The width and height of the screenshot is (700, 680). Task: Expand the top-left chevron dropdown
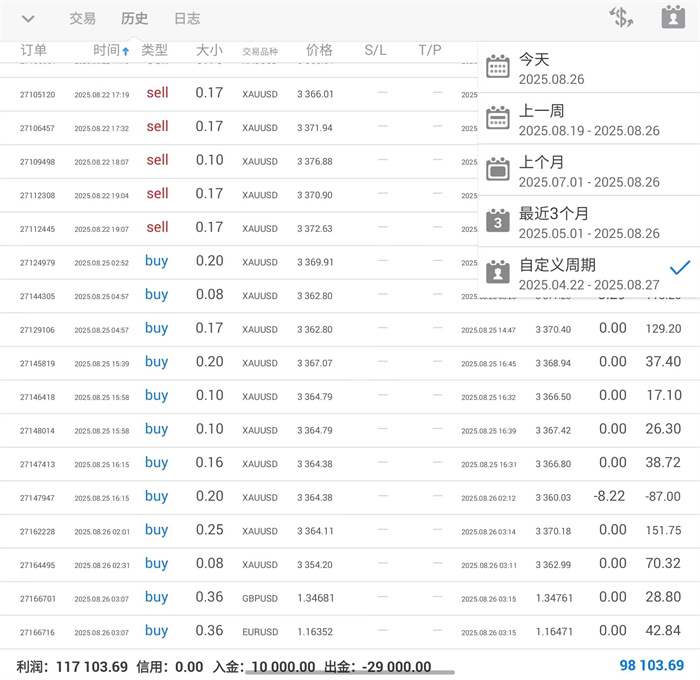(x=28, y=19)
